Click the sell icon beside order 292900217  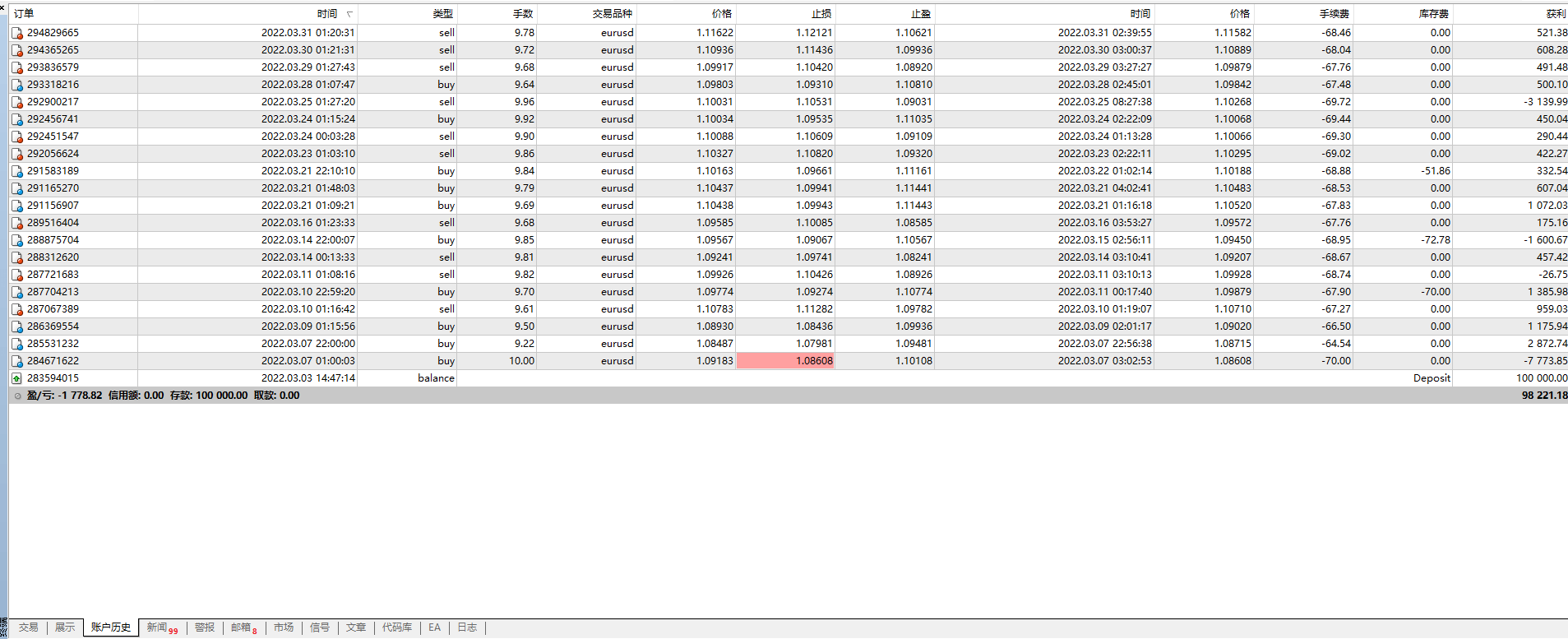(16, 102)
